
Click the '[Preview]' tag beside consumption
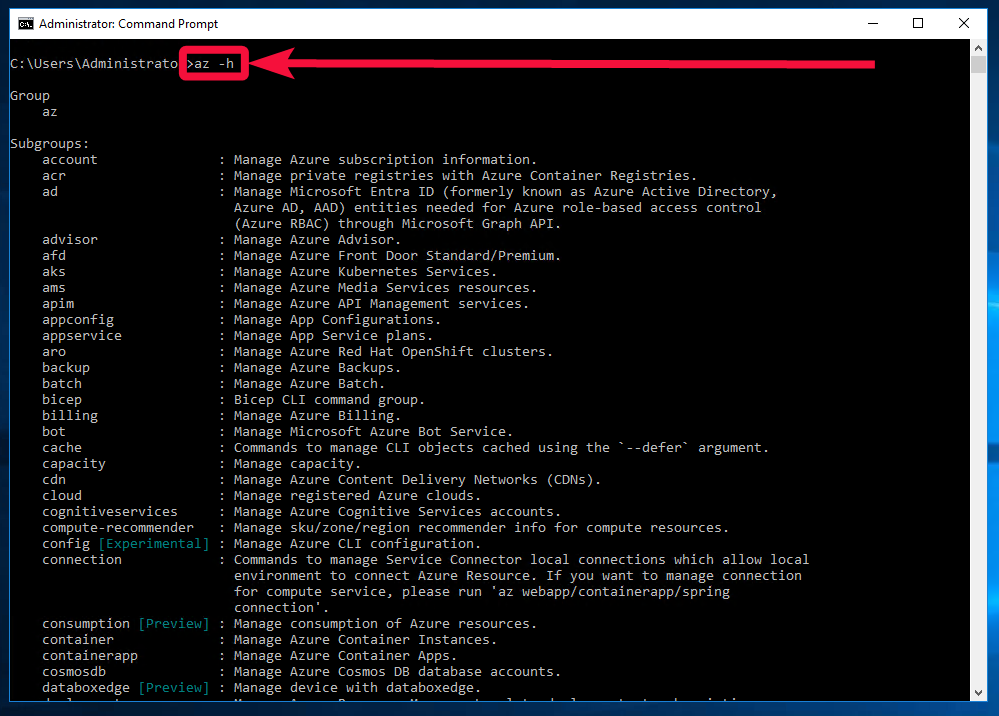pyautogui.click(x=174, y=624)
